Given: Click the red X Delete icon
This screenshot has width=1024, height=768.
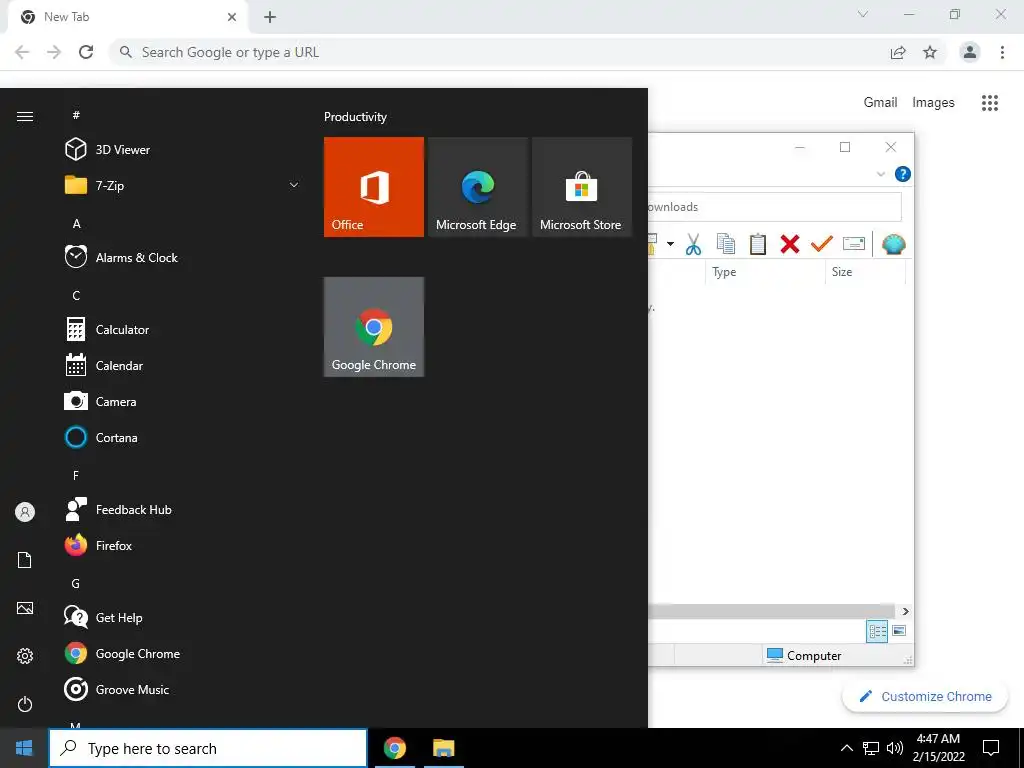Looking at the screenshot, I should pyautogui.click(x=790, y=244).
